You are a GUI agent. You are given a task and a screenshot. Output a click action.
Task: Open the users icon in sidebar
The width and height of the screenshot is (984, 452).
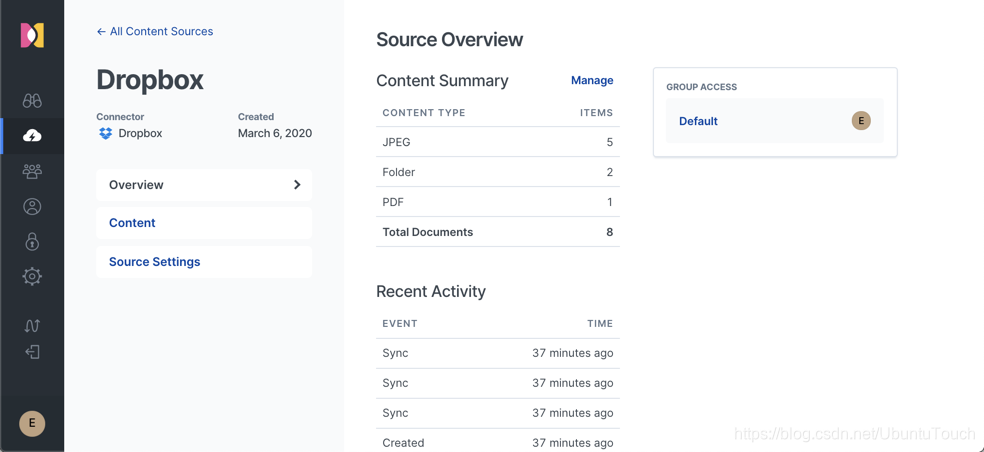(32, 207)
